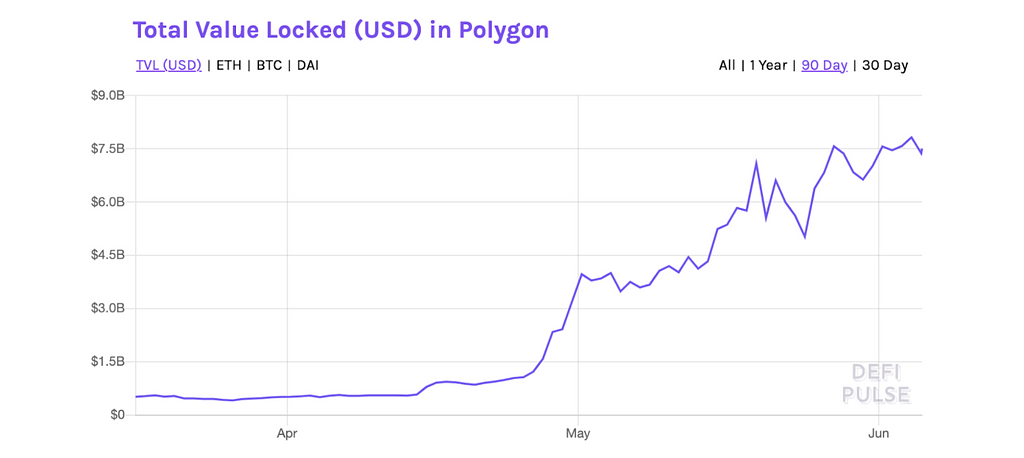The width and height of the screenshot is (1024, 458).
Task: Click the $3.0B y-axis label
Action: [107, 308]
